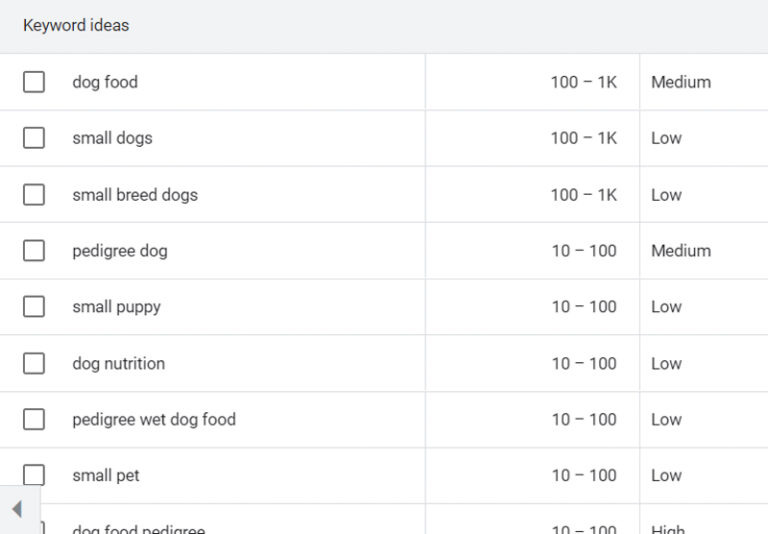Viewport: 768px width, 534px height.
Task: Click the pedigree wet dog food keyword
Action: [154, 420]
